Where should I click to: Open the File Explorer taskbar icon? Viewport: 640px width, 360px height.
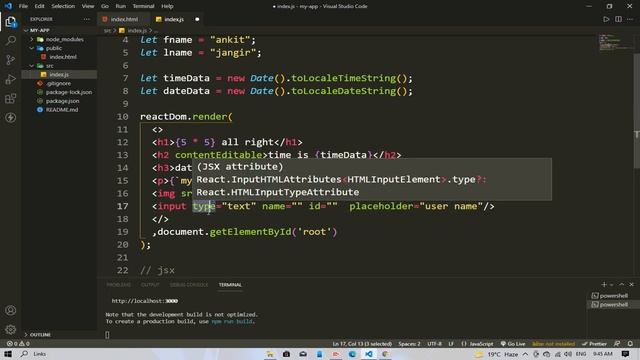(x=270, y=354)
